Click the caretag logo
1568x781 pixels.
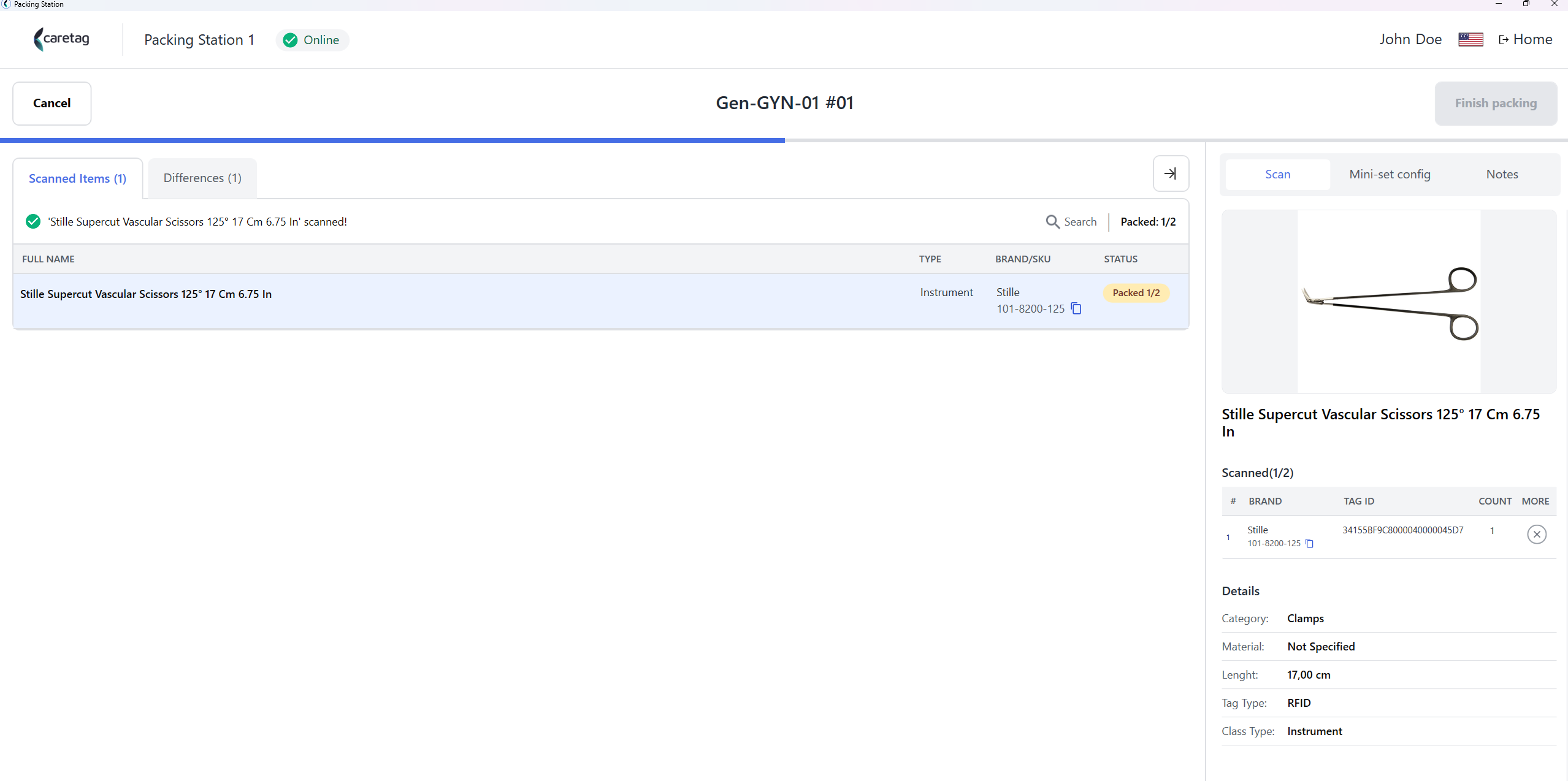61,39
